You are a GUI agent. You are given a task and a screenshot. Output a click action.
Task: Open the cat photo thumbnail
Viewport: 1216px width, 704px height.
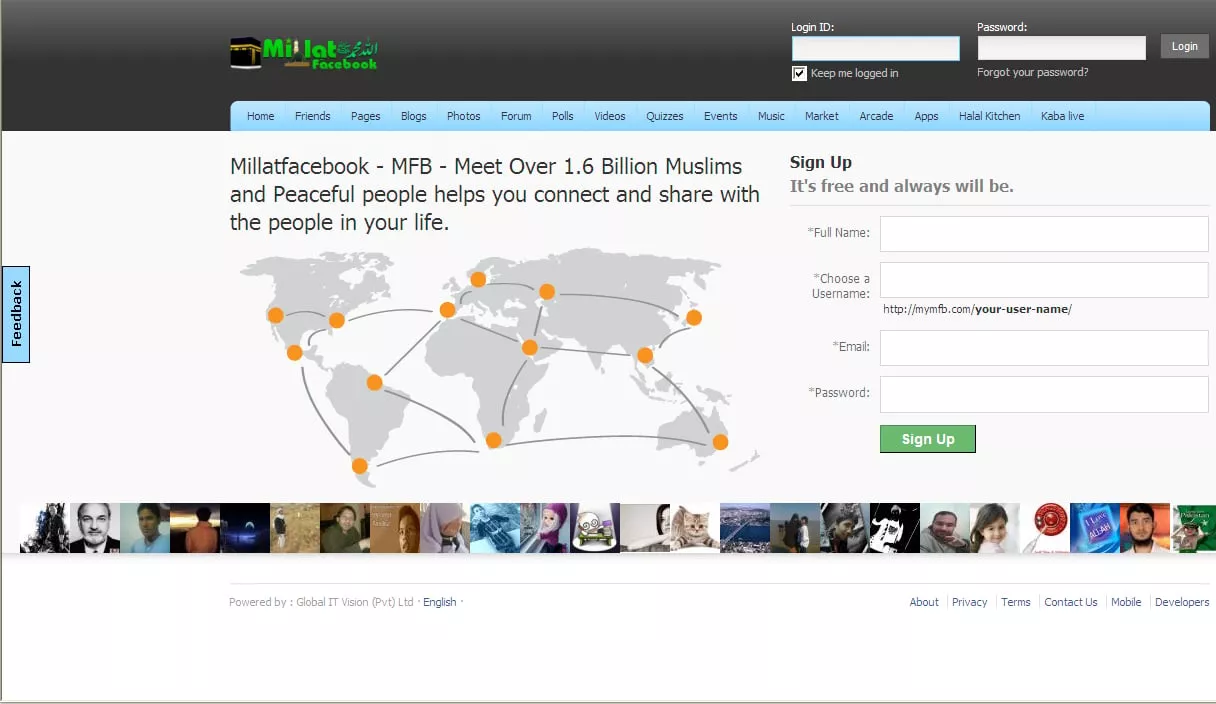(x=695, y=528)
